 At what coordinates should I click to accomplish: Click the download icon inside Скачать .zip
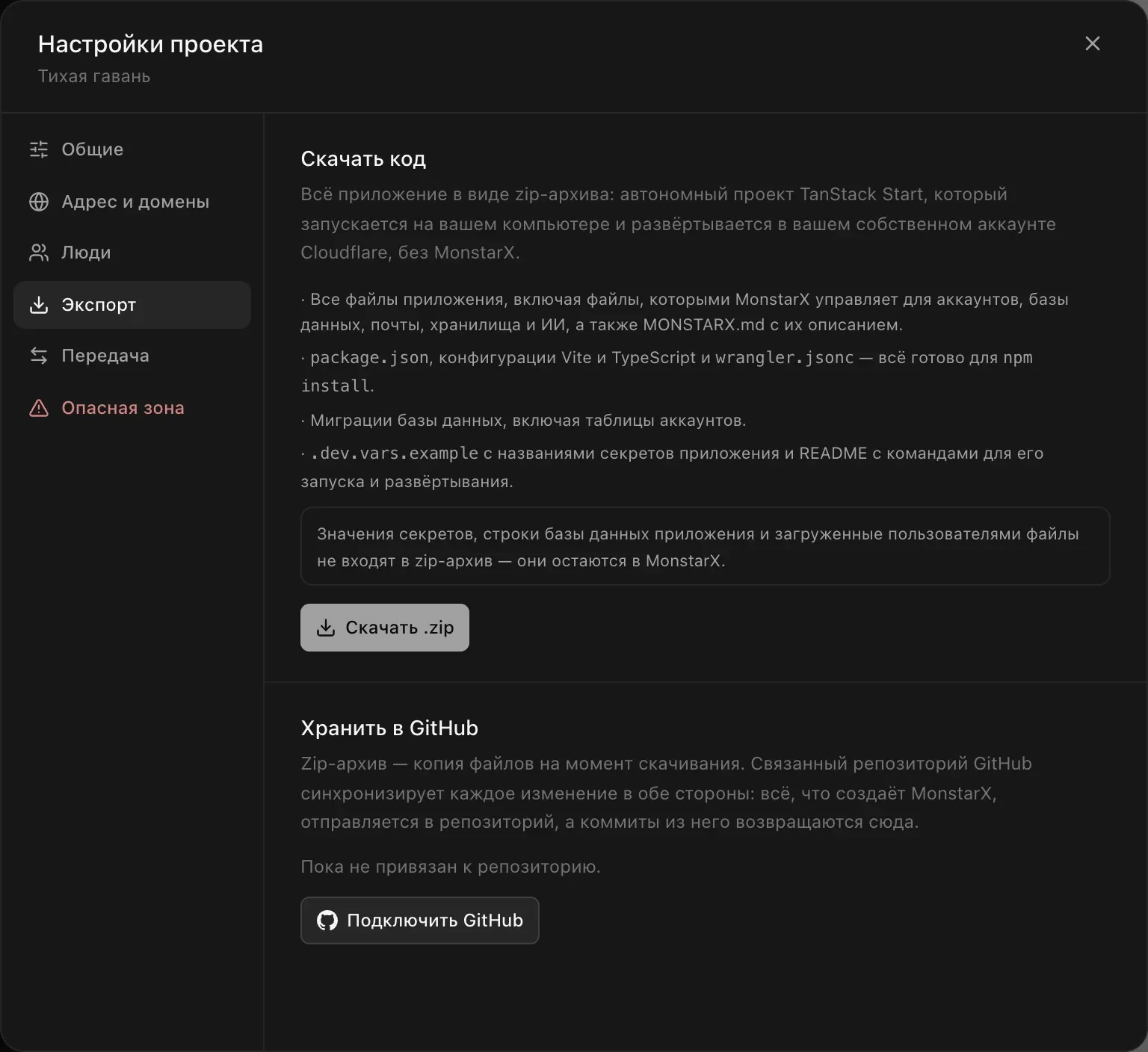tap(326, 628)
